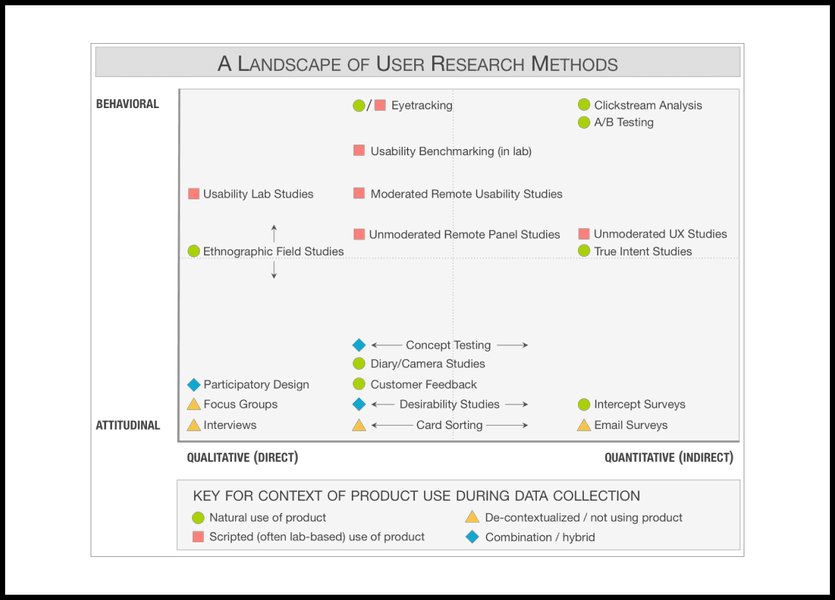Click the BEHAVIORAL axis label
The image size is (835, 600).
pos(127,104)
